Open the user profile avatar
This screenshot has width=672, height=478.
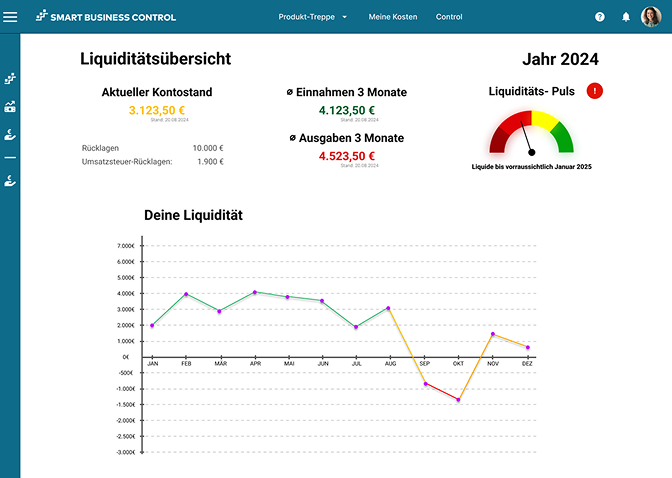[651, 17]
